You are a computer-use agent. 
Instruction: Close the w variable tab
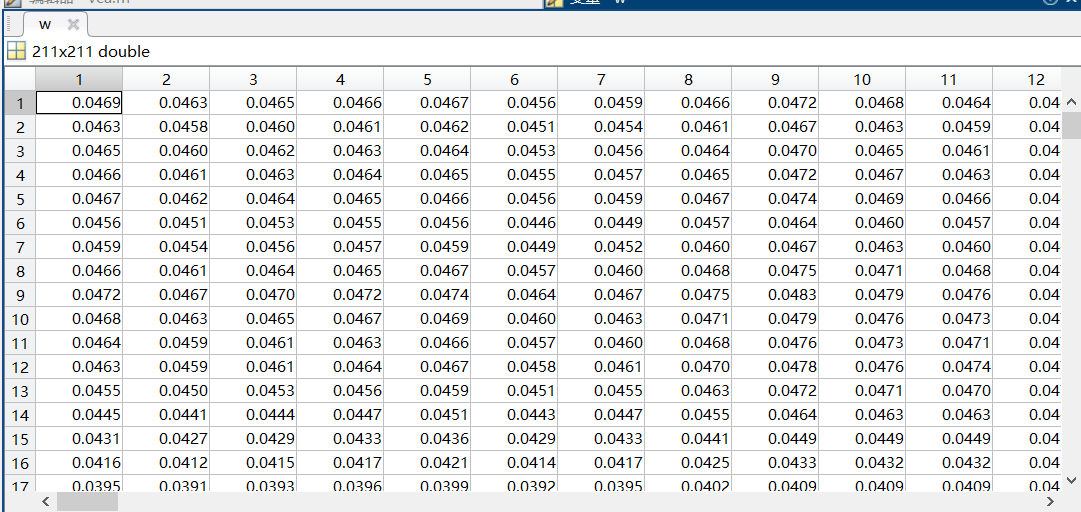[x=73, y=25]
